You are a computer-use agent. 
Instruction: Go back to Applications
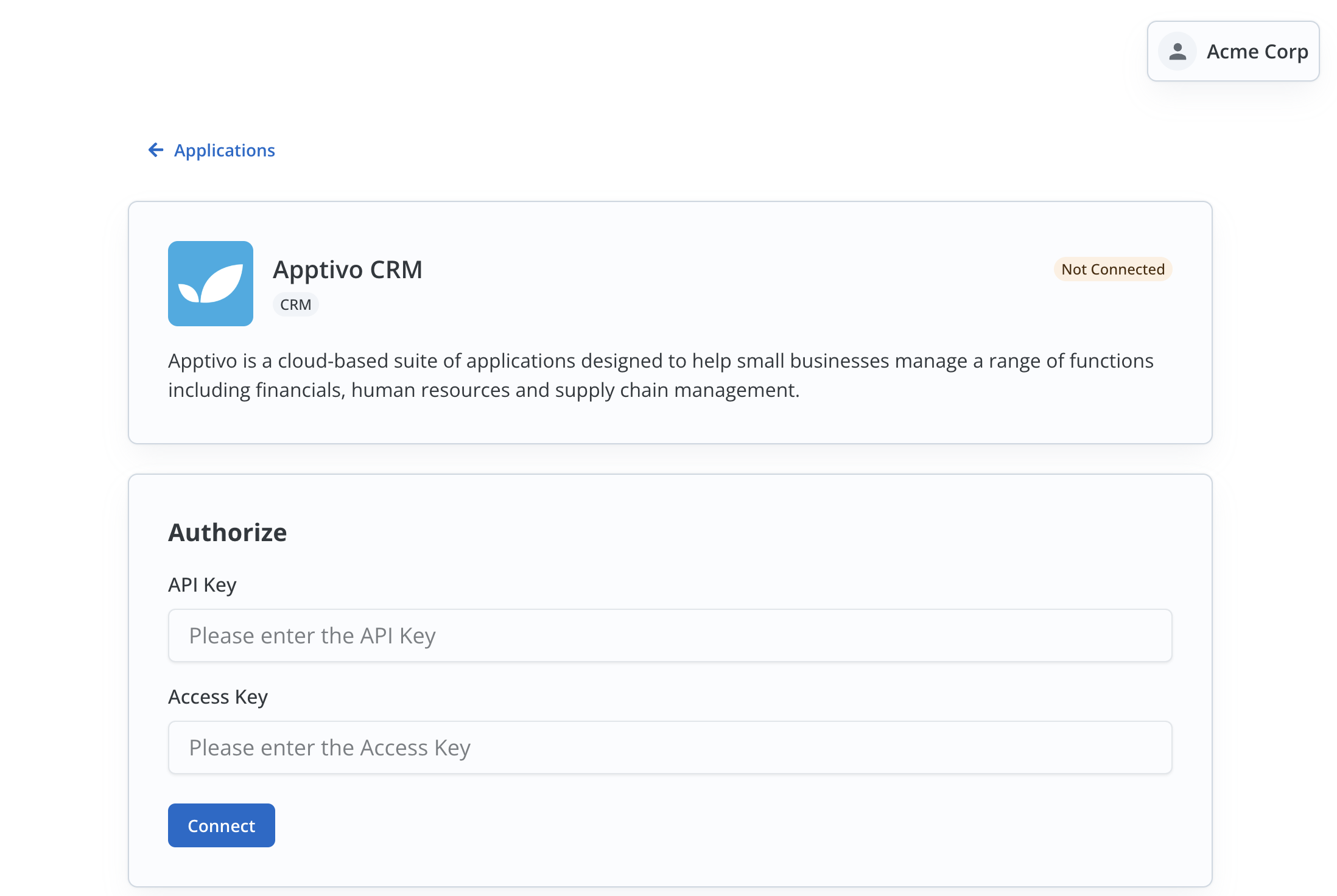(224, 150)
